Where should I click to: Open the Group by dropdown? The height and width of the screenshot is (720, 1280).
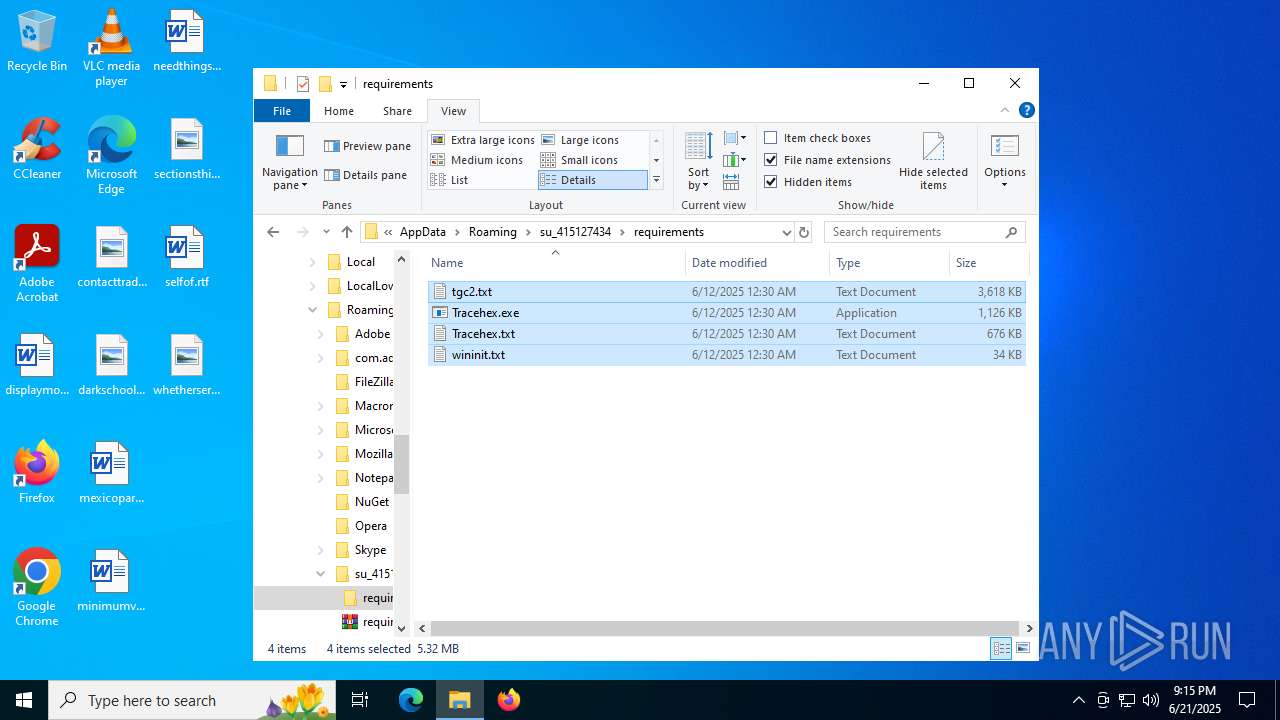click(x=735, y=138)
